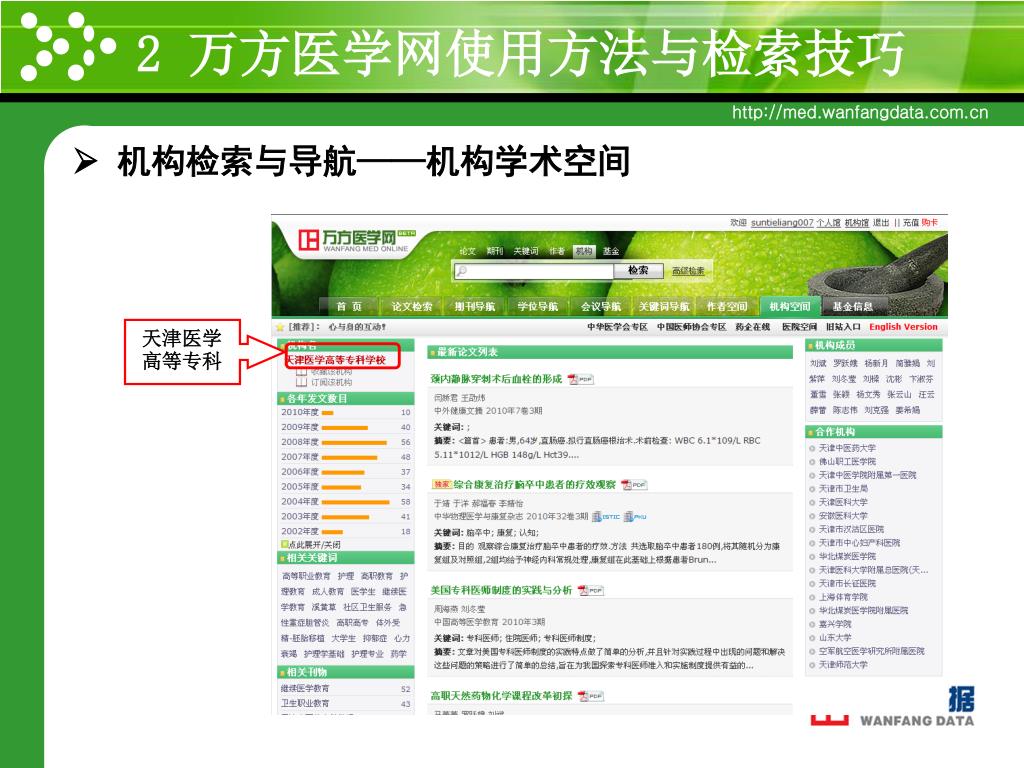Open PDF icon for 美国专科医师制度的实践与分析
The width and height of the screenshot is (1024, 768).
[590, 590]
